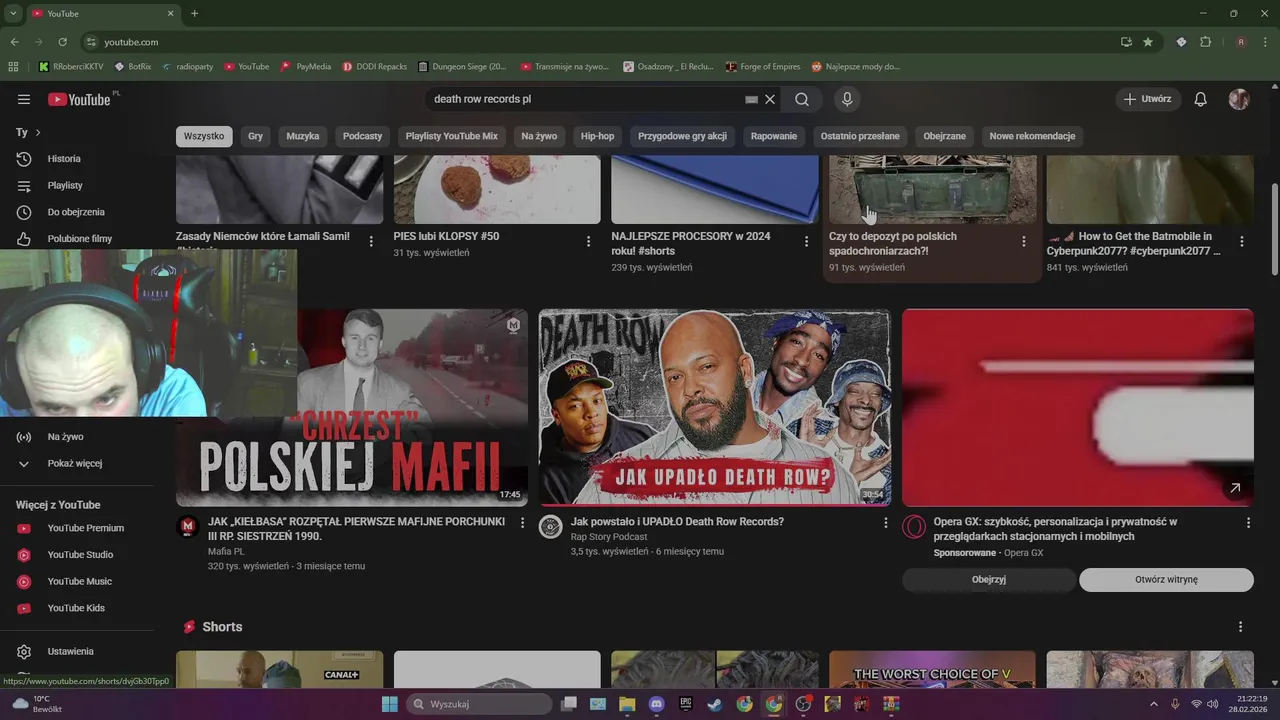The height and width of the screenshot is (720, 1280).
Task: Open Steam from the taskbar
Action: point(715,704)
